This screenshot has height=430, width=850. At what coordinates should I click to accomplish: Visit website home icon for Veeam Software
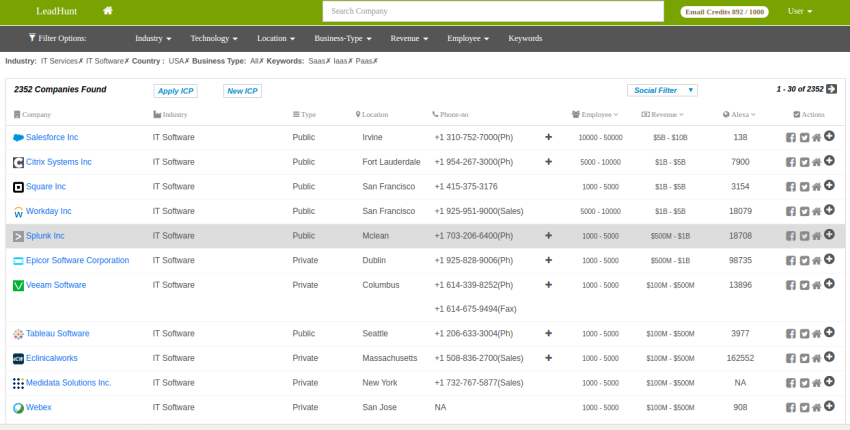point(816,285)
